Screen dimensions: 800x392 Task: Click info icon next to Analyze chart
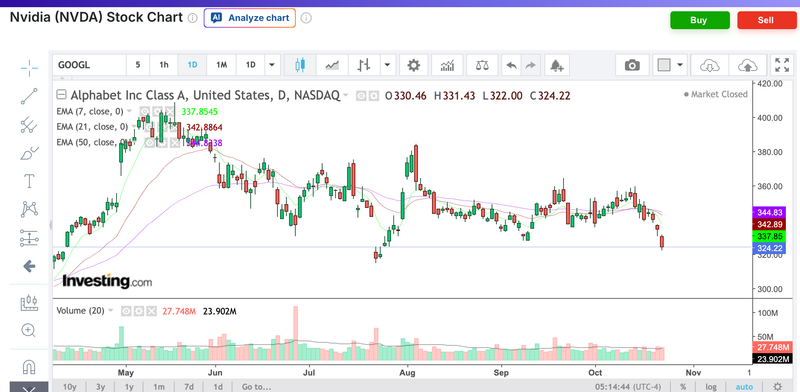306,18
